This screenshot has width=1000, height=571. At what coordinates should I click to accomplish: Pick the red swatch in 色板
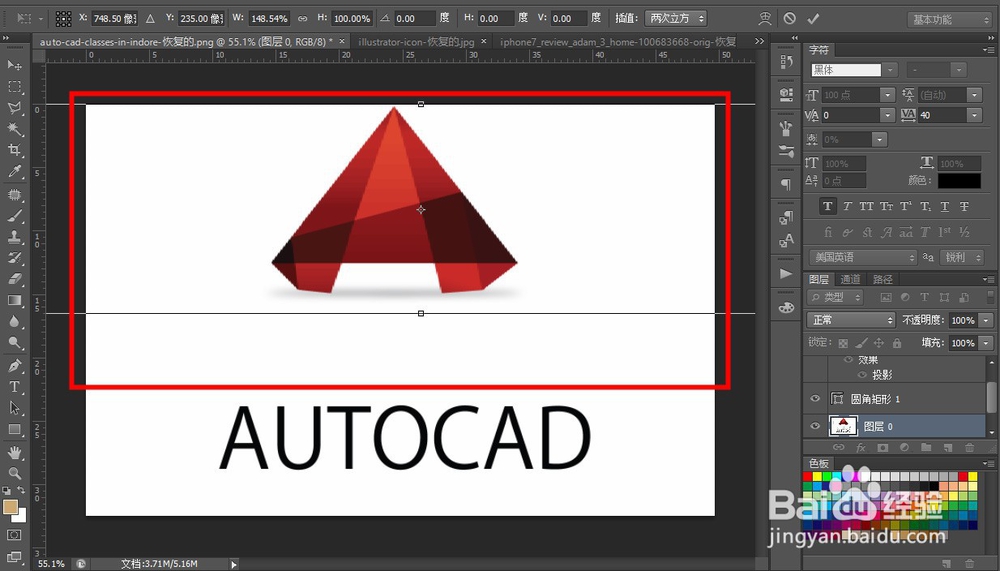[808, 477]
